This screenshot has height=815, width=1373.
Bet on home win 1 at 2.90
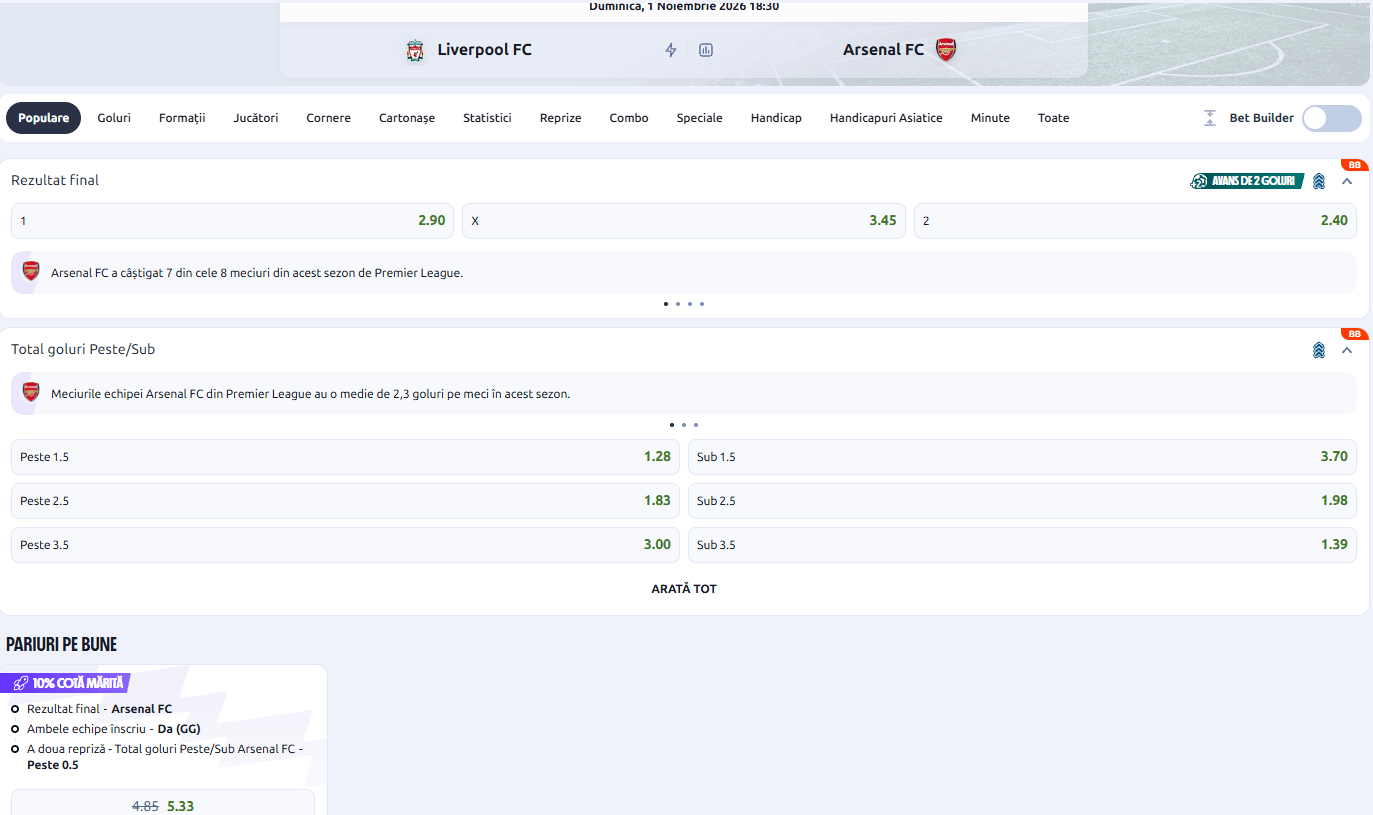click(232, 221)
